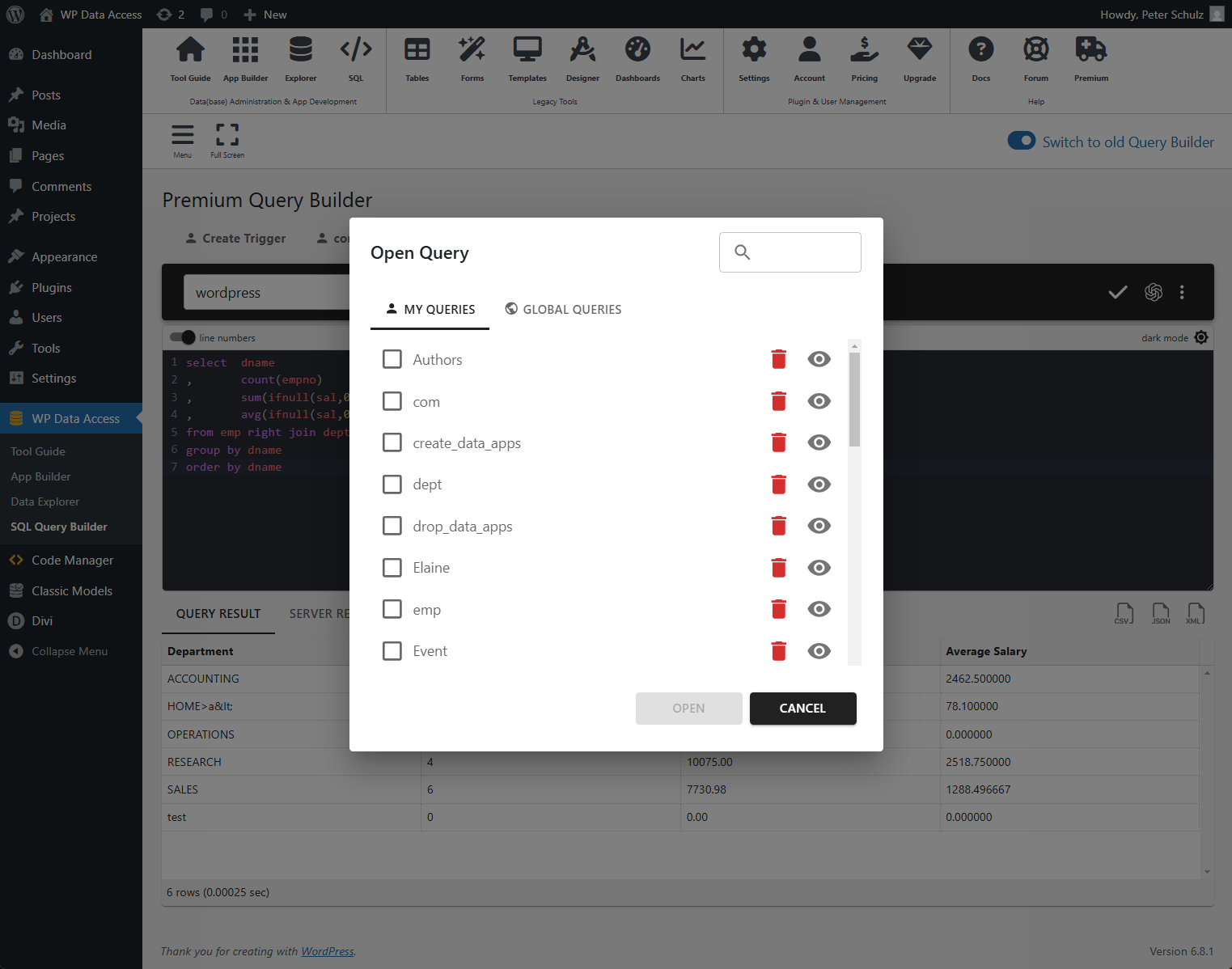Open WP Data Access admin bar link
The image size is (1232, 969).
pyautogui.click(x=91, y=15)
